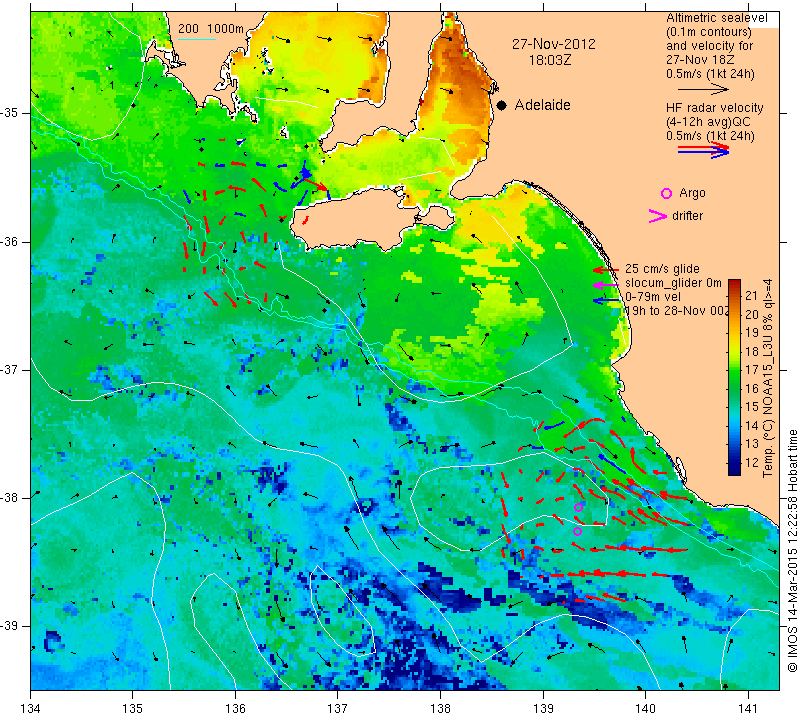Click the 'HF radar velocity' legend text
Viewport: 800px width, 720px height.
coord(714,108)
